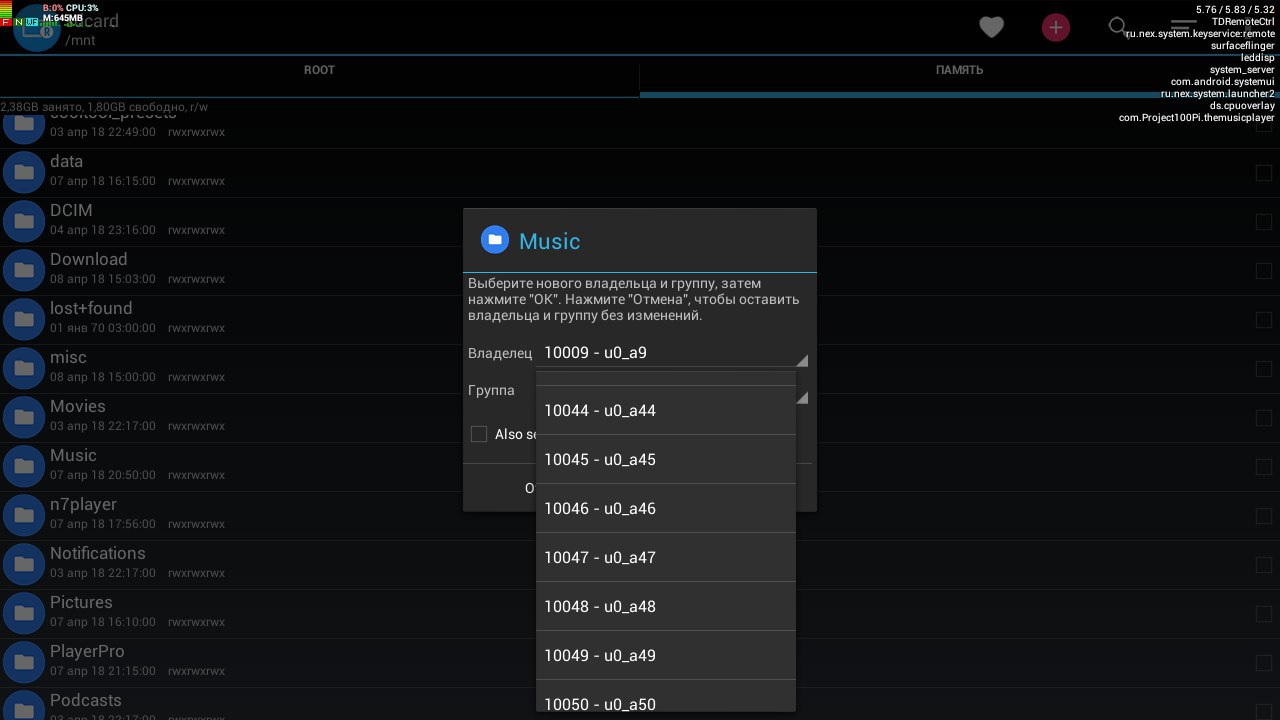
Task: Choose owner 10046 - u0_a46
Action: 666,508
